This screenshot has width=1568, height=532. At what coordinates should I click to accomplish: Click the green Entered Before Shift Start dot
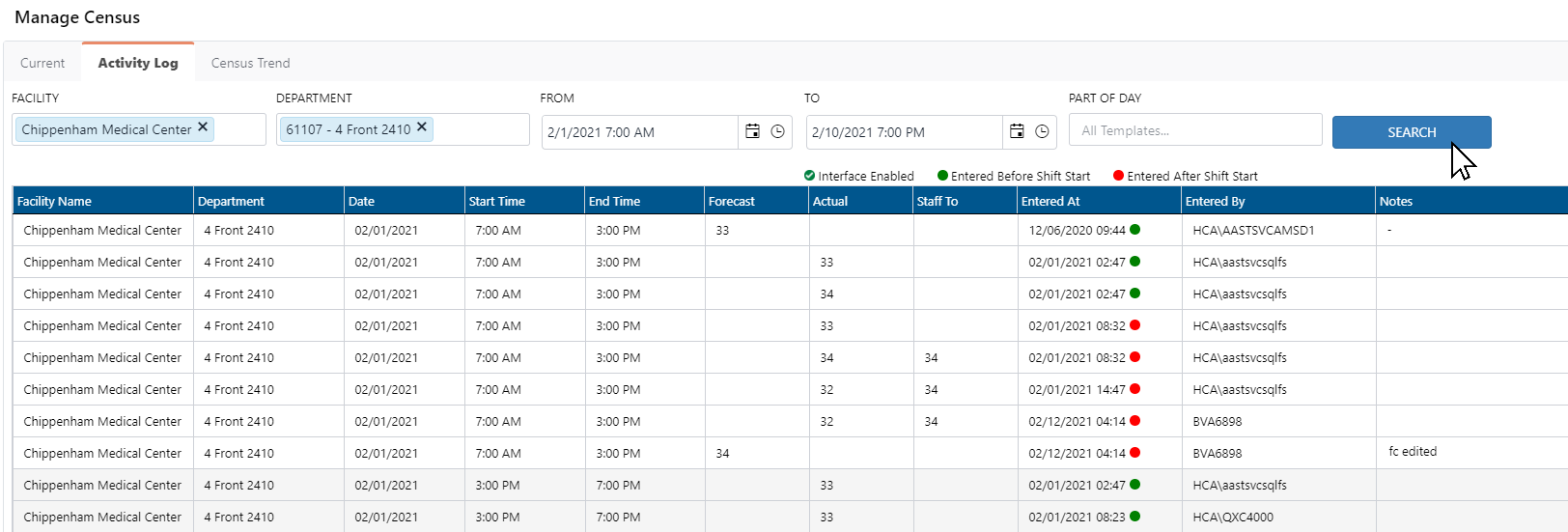(x=942, y=176)
